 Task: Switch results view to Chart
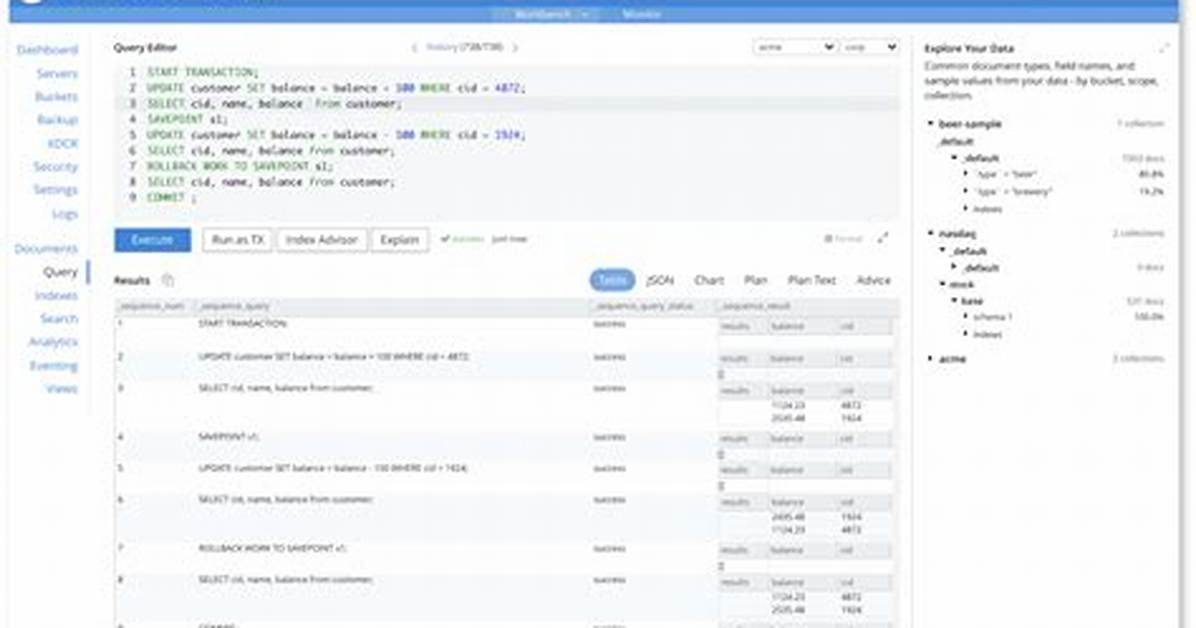(709, 280)
